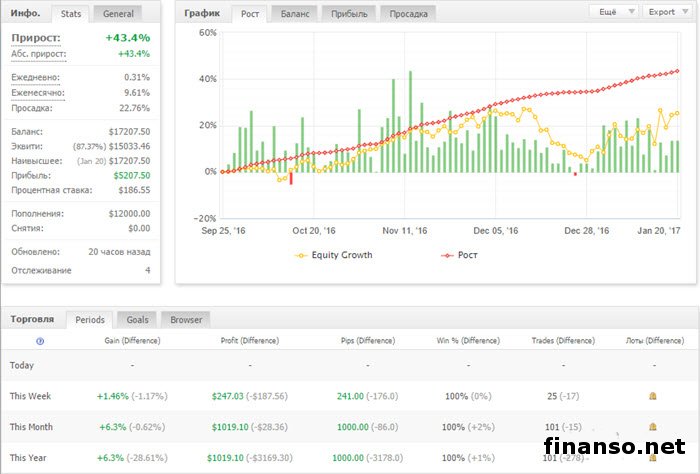
Task: Click the Ежедневно underlined label
Action: pyautogui.click(x=36, y=77)
